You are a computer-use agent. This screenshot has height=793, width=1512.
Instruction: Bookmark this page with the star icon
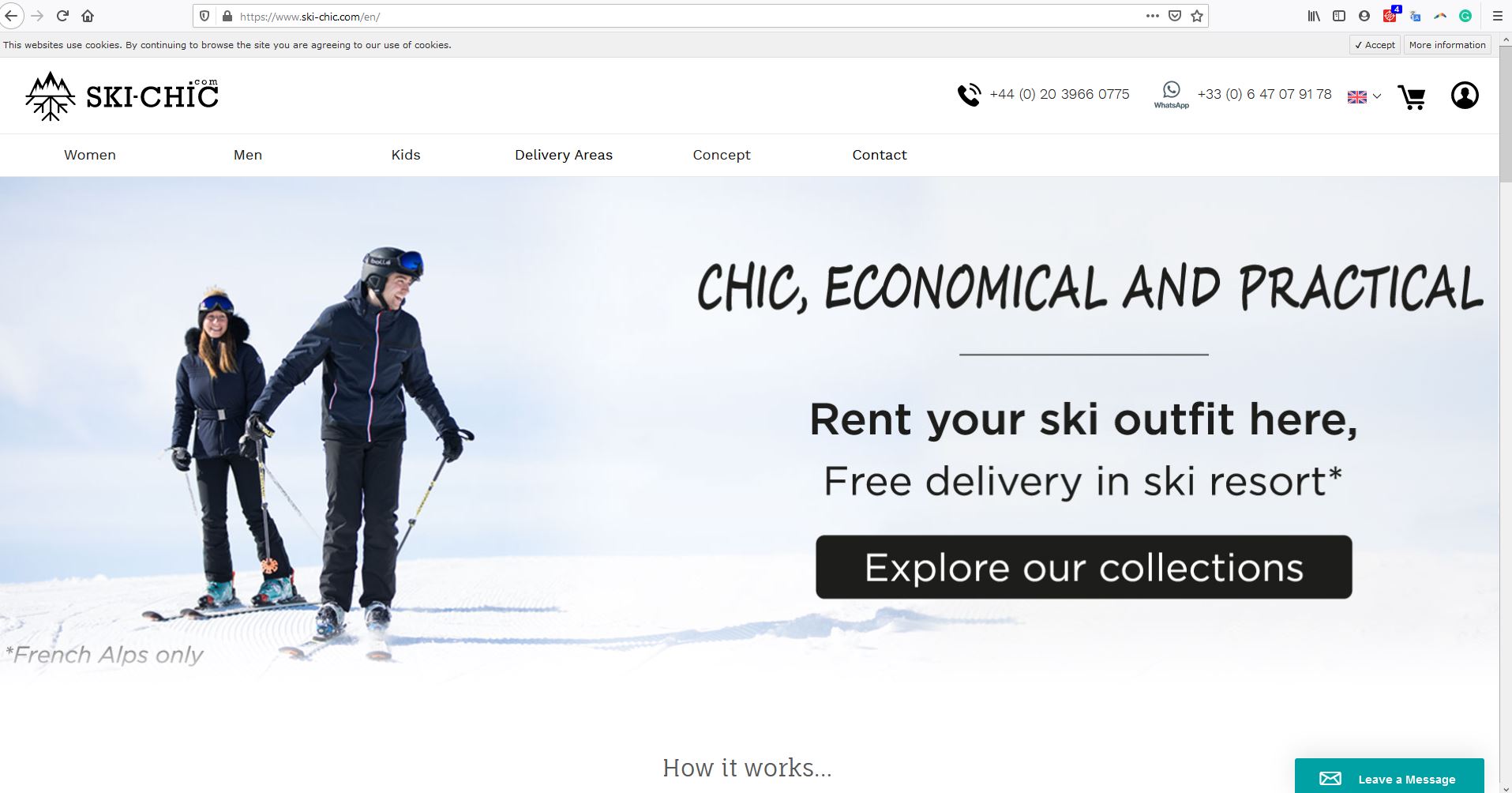point(1197,16)
